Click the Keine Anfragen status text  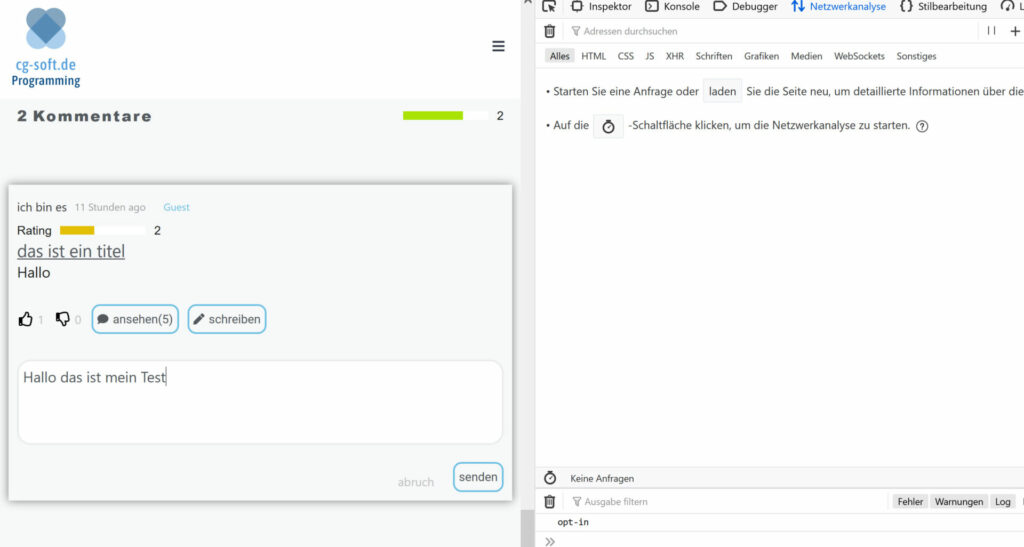[602, 478]
